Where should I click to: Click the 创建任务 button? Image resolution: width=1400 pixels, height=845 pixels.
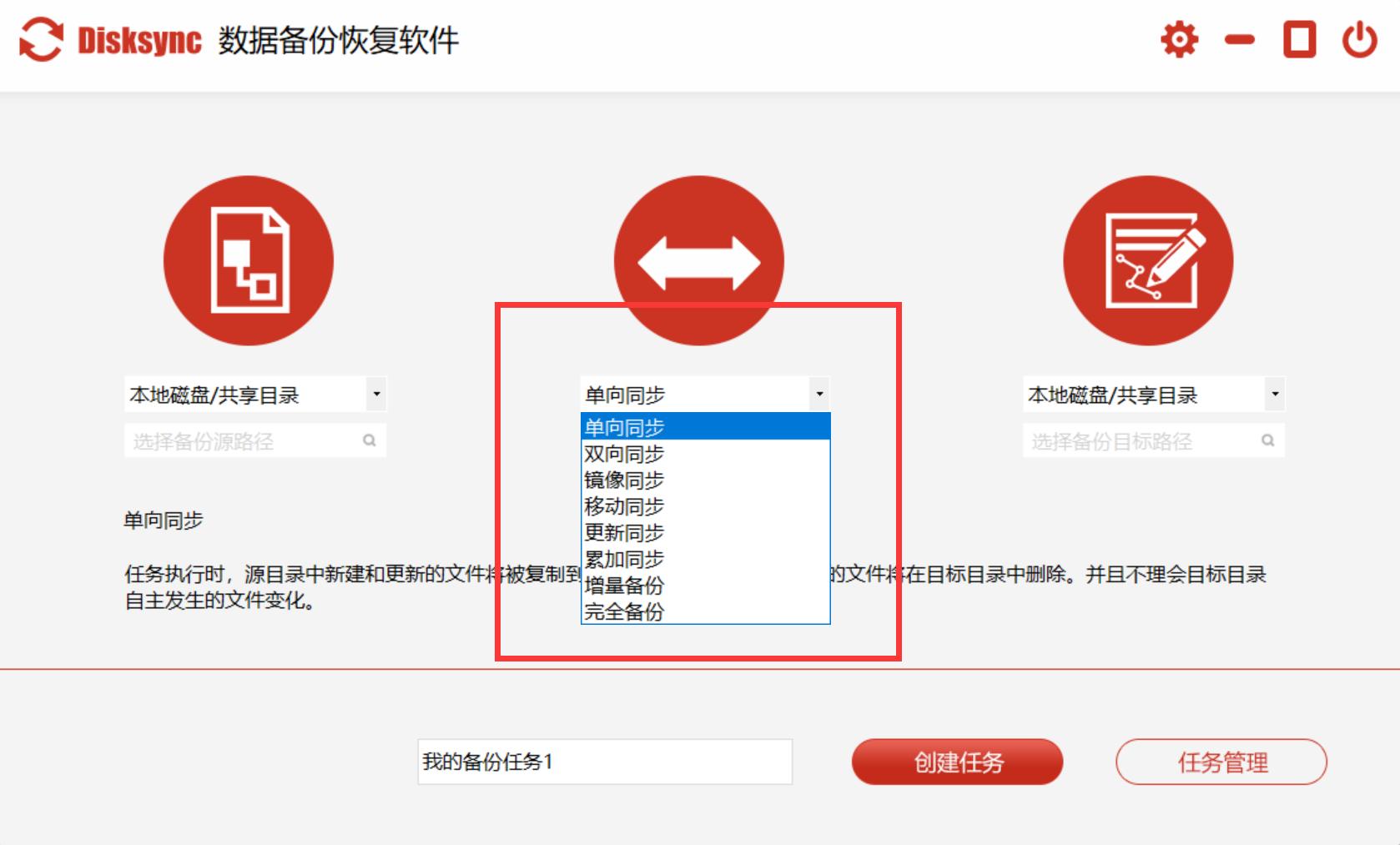point(956,761)
